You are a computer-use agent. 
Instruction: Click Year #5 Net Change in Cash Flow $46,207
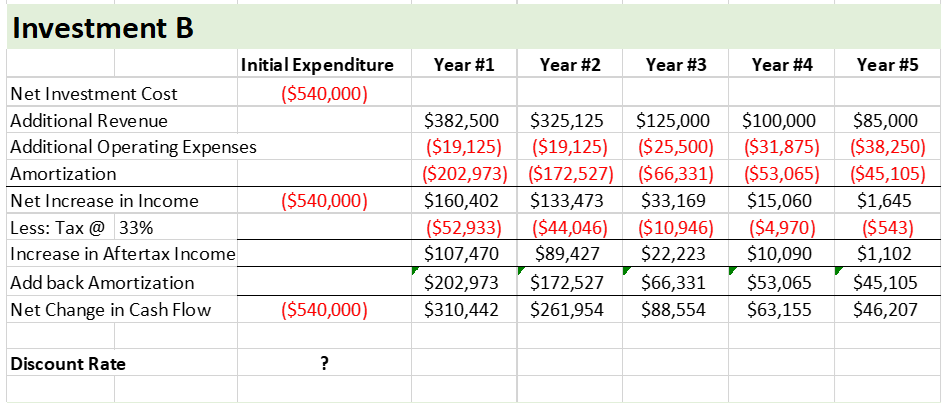[887, 309]
